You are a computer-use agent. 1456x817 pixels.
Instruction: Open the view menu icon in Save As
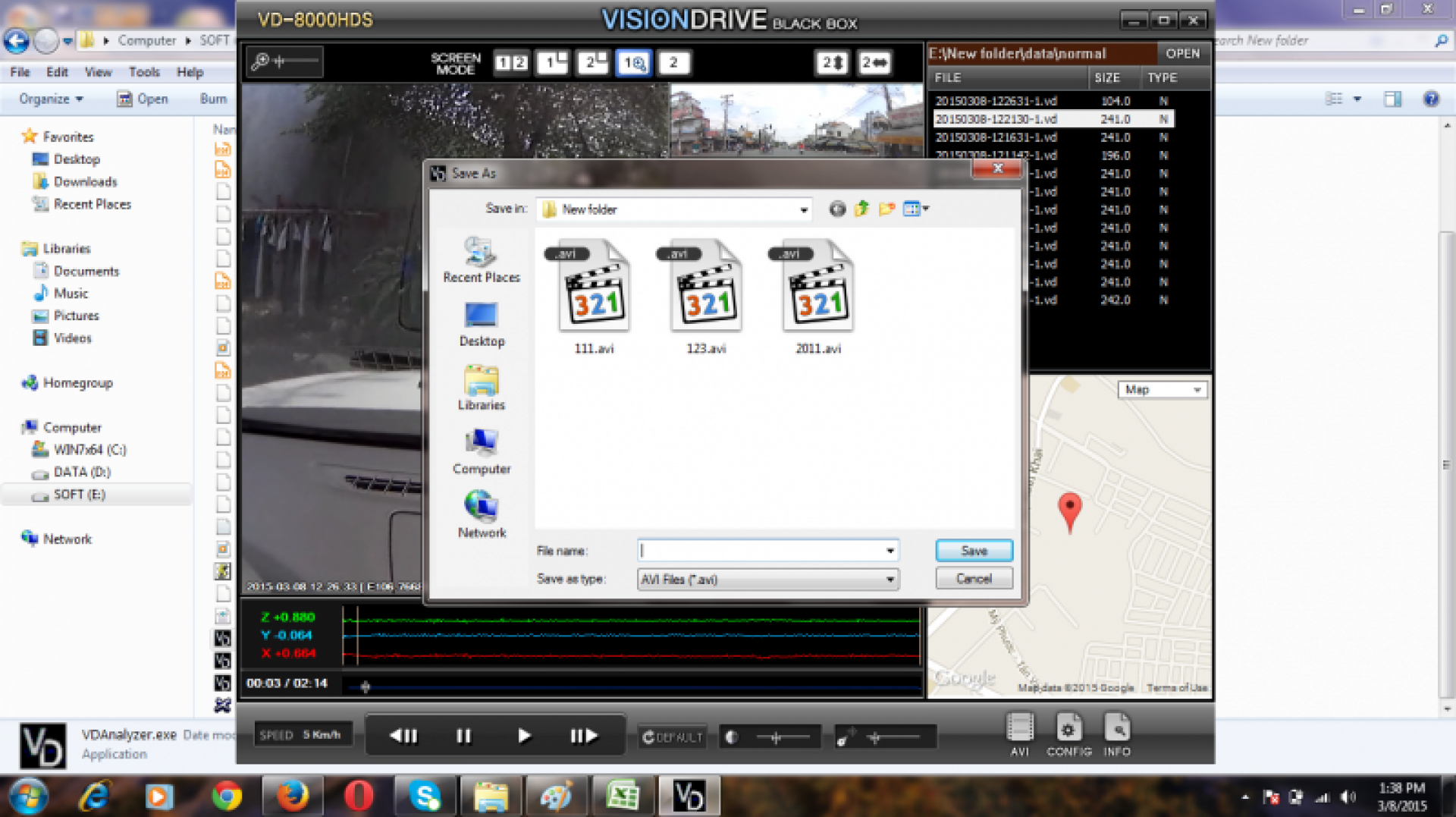pyautogui.click(x=916, y=209)
